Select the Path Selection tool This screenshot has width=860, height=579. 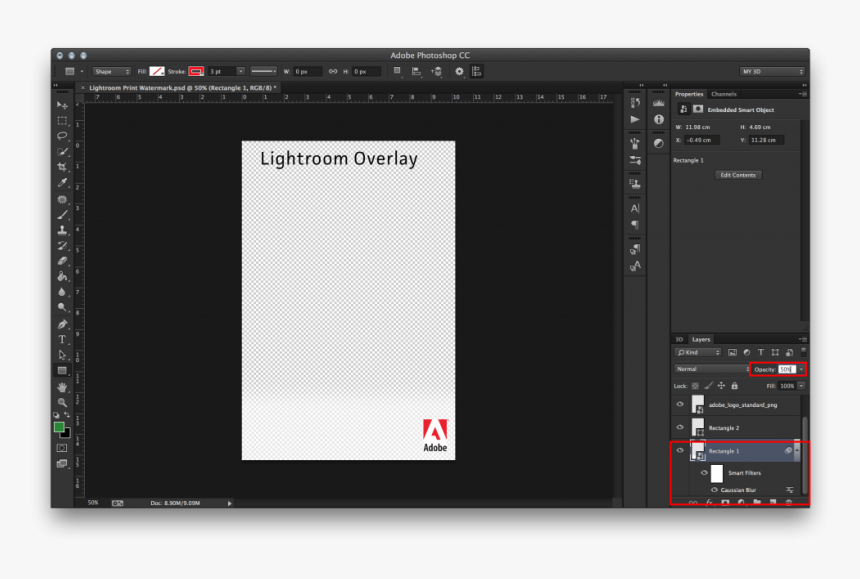click(x=62, y=355)
